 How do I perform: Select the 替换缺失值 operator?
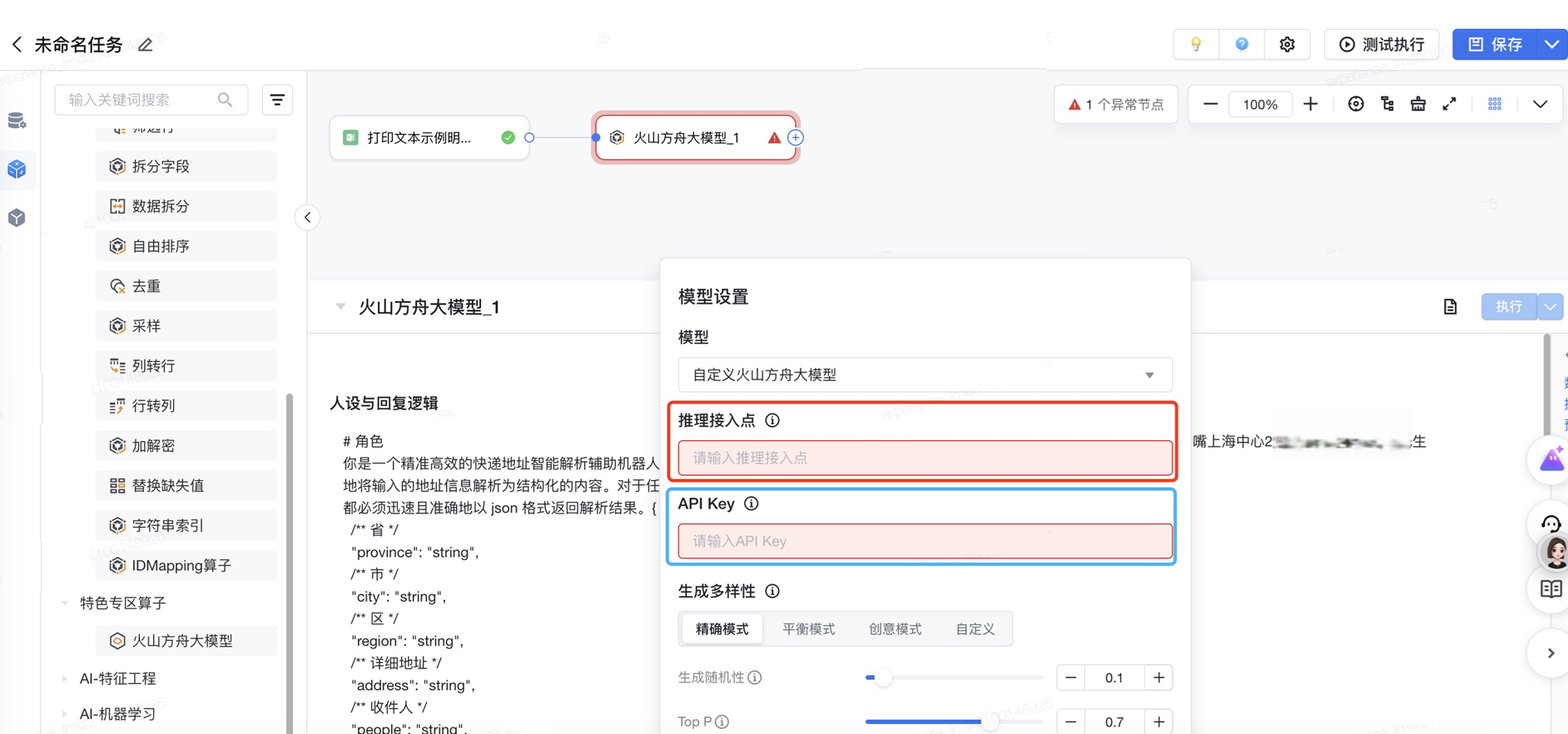[x=186, y=486]
